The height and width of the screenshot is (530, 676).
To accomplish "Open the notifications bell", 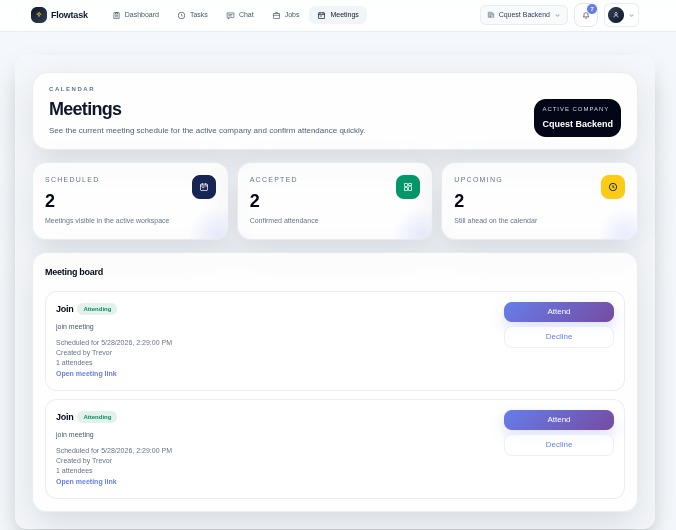I will (585, 15).
